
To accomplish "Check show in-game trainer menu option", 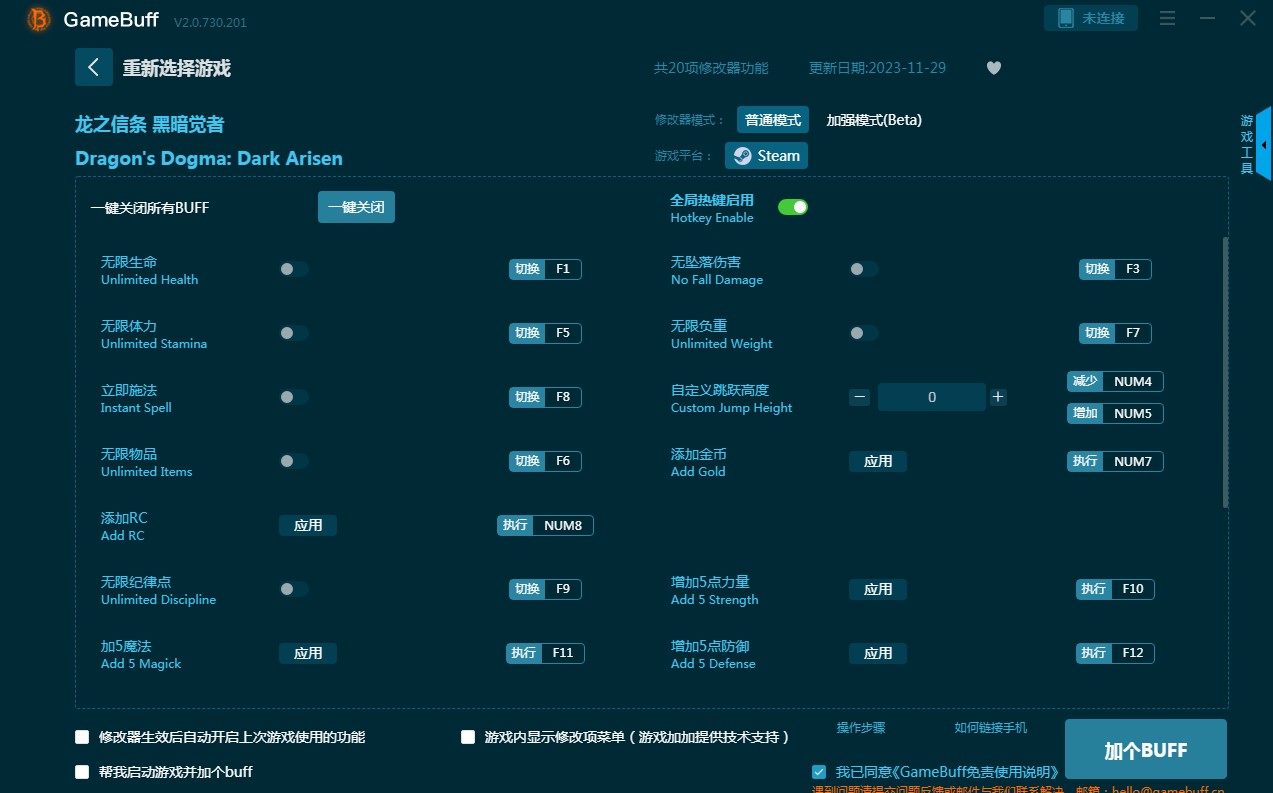I will point(468,737).
